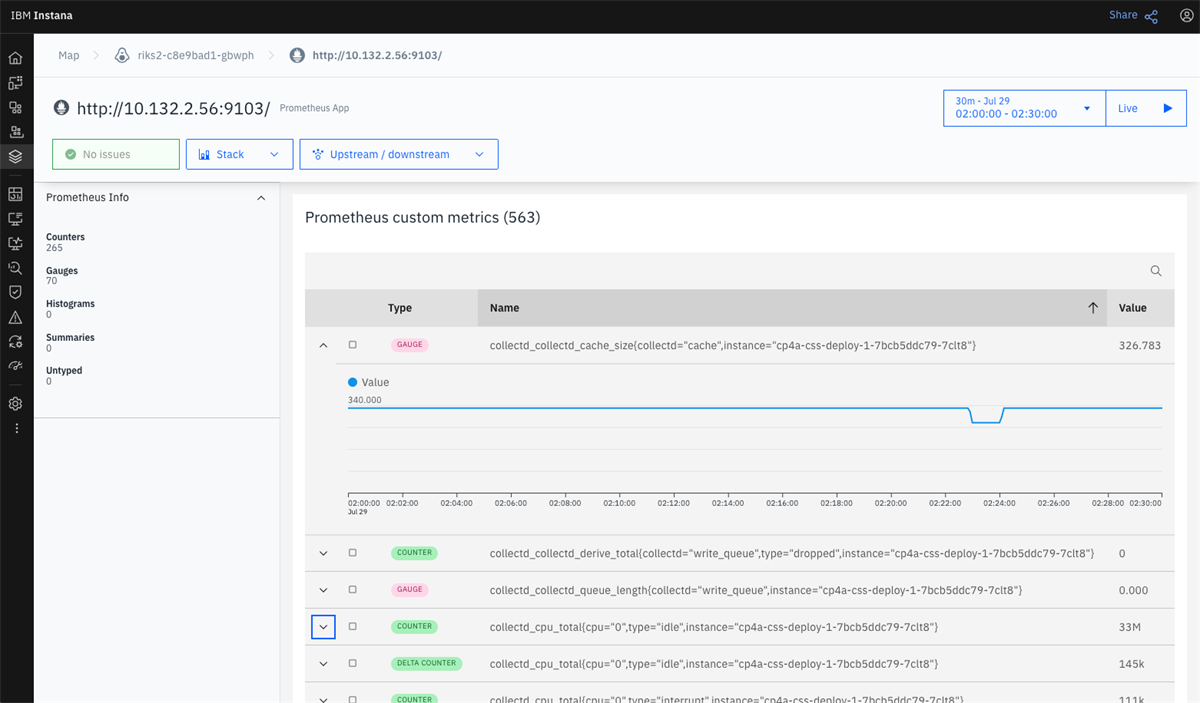Collapse the Prometheus Info panel
Screen dimensions: 1200x703
261,198
